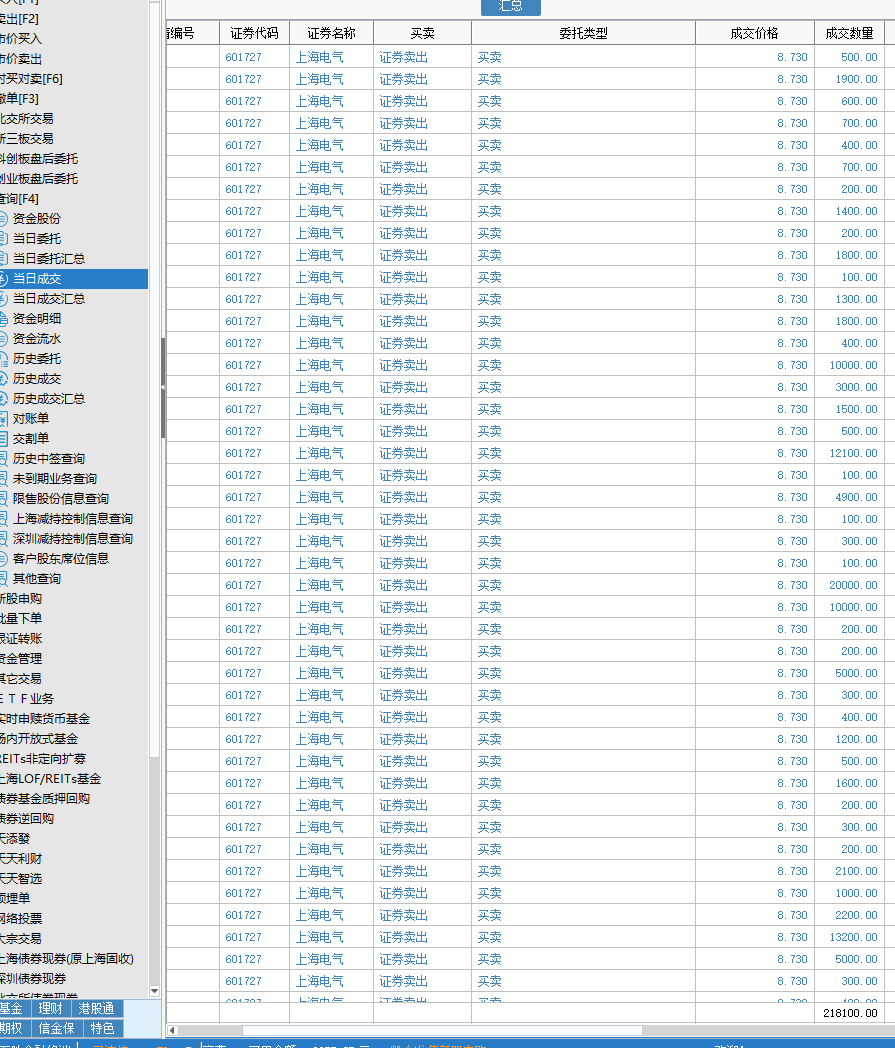The image size is (895, 1048).
Task: Click the 历史委托 icon
Action: 3,359
